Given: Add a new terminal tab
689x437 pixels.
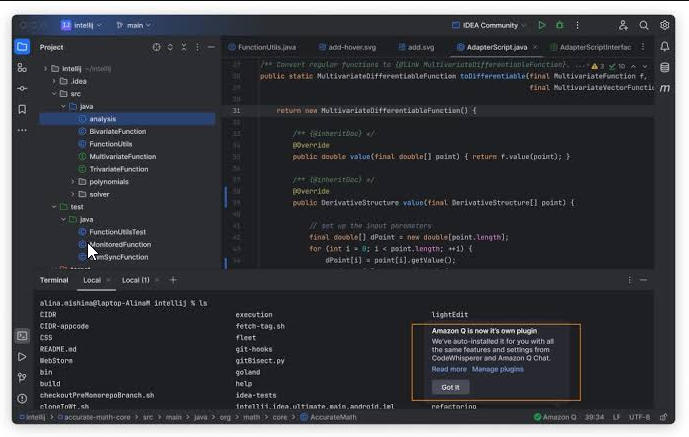Looking at the screenshot, I should tap(173, 280).
